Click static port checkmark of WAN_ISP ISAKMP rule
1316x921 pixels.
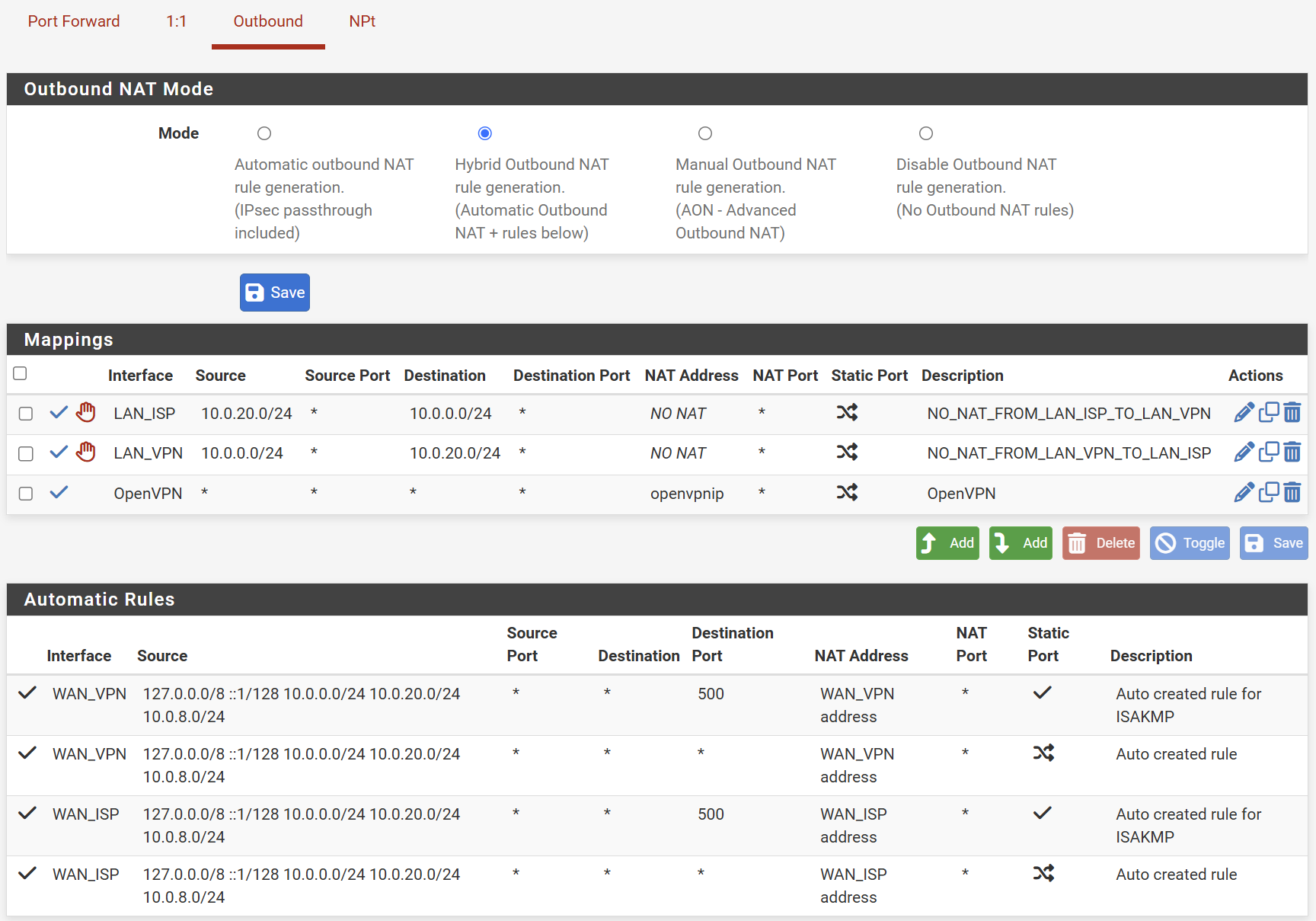(x=1043, y=813)
